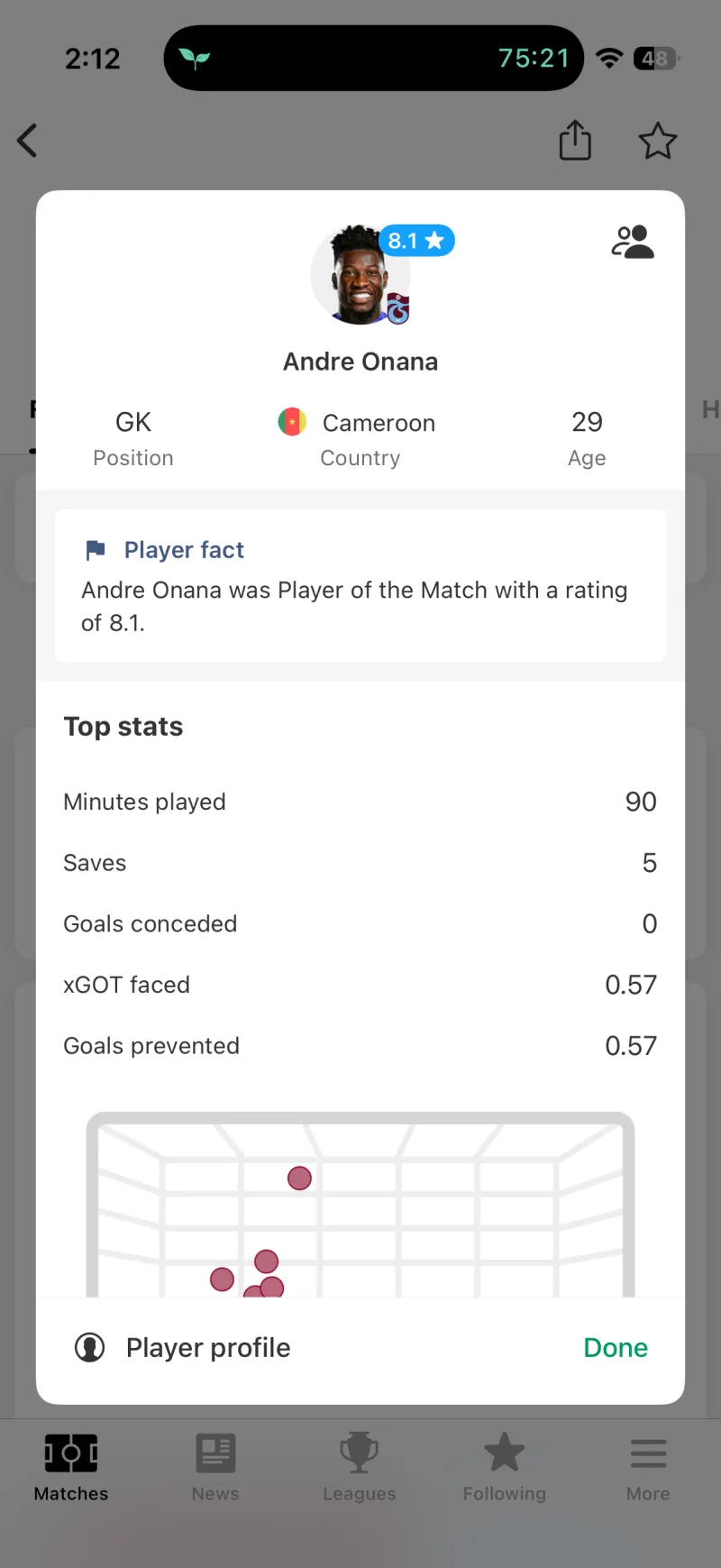Tap Andre Onana's profile photo
This screenshot has height=1568, width=721.
click(358, 275)
